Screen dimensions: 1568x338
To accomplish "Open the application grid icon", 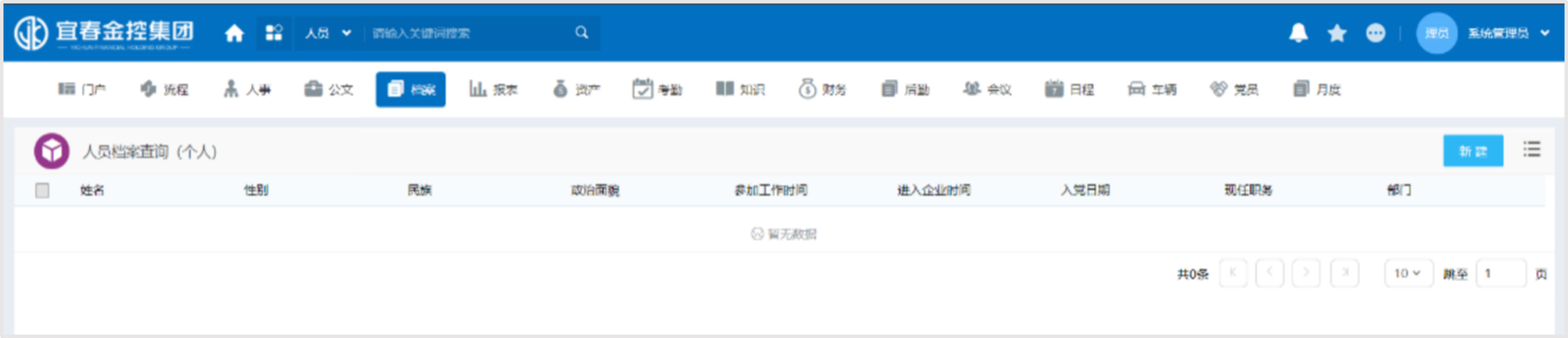I will point(274,33).
